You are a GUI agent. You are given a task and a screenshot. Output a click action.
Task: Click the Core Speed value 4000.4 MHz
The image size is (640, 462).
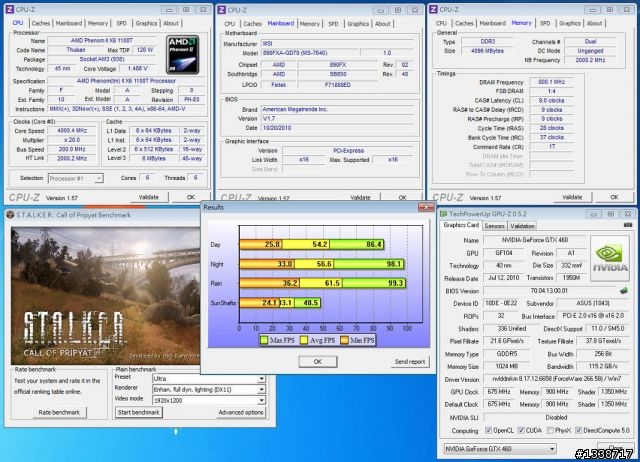point(72,131)
